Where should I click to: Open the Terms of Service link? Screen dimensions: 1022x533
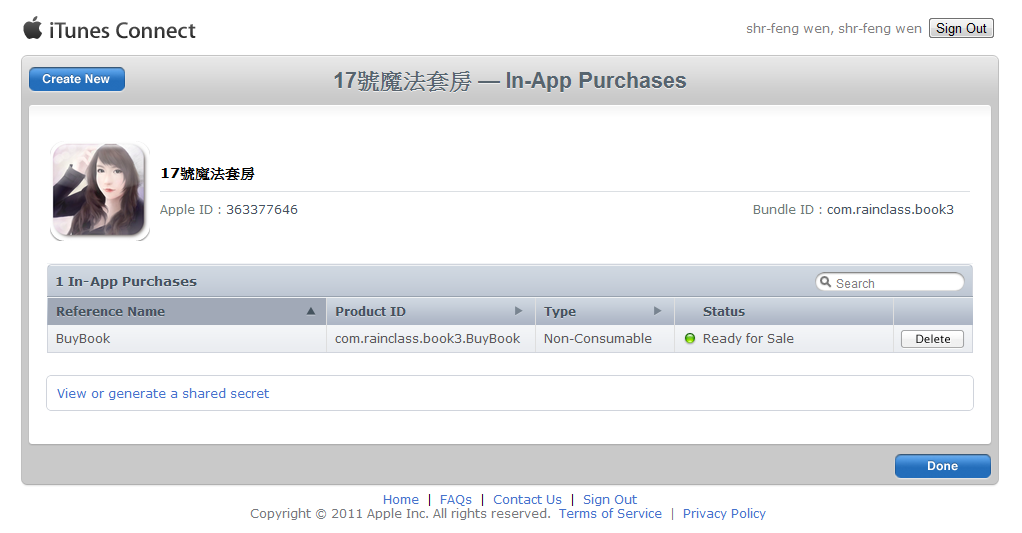(610, 513)
